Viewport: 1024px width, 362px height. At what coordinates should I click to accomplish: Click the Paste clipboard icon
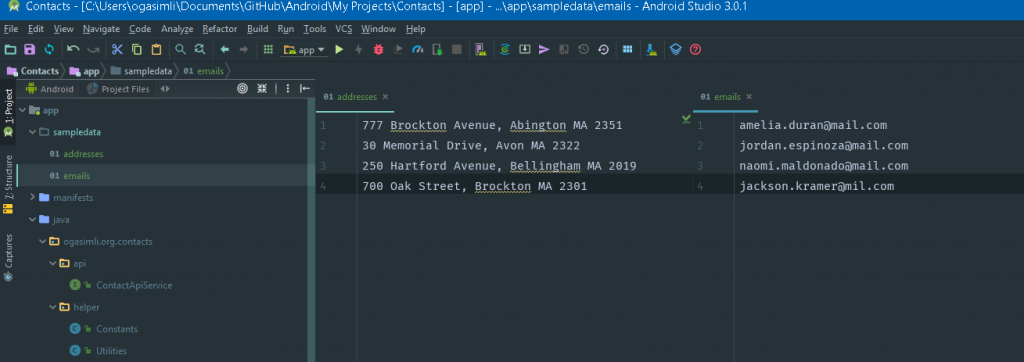[156, 50]
